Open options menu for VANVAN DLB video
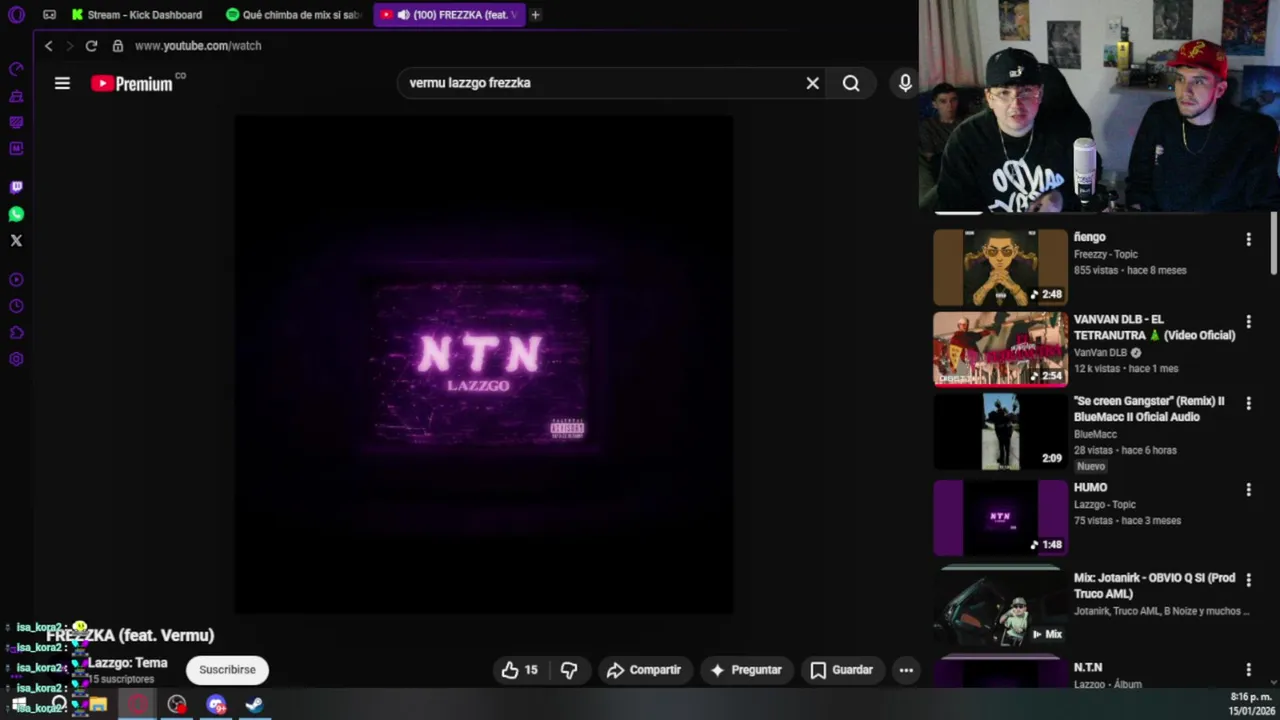Viewport: 1280px width, 720px height. 1248,322
